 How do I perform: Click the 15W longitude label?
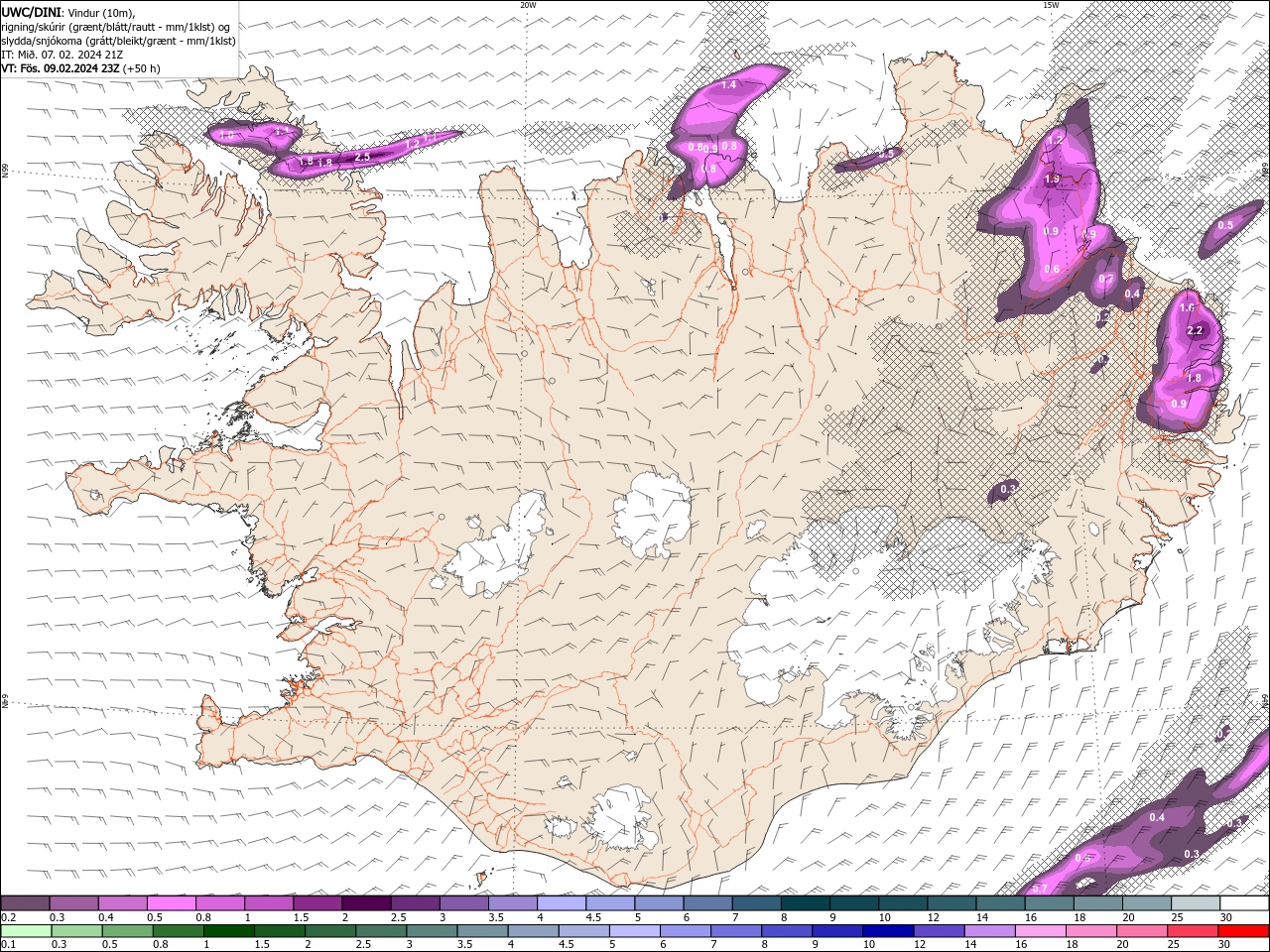coord(1051,5)
